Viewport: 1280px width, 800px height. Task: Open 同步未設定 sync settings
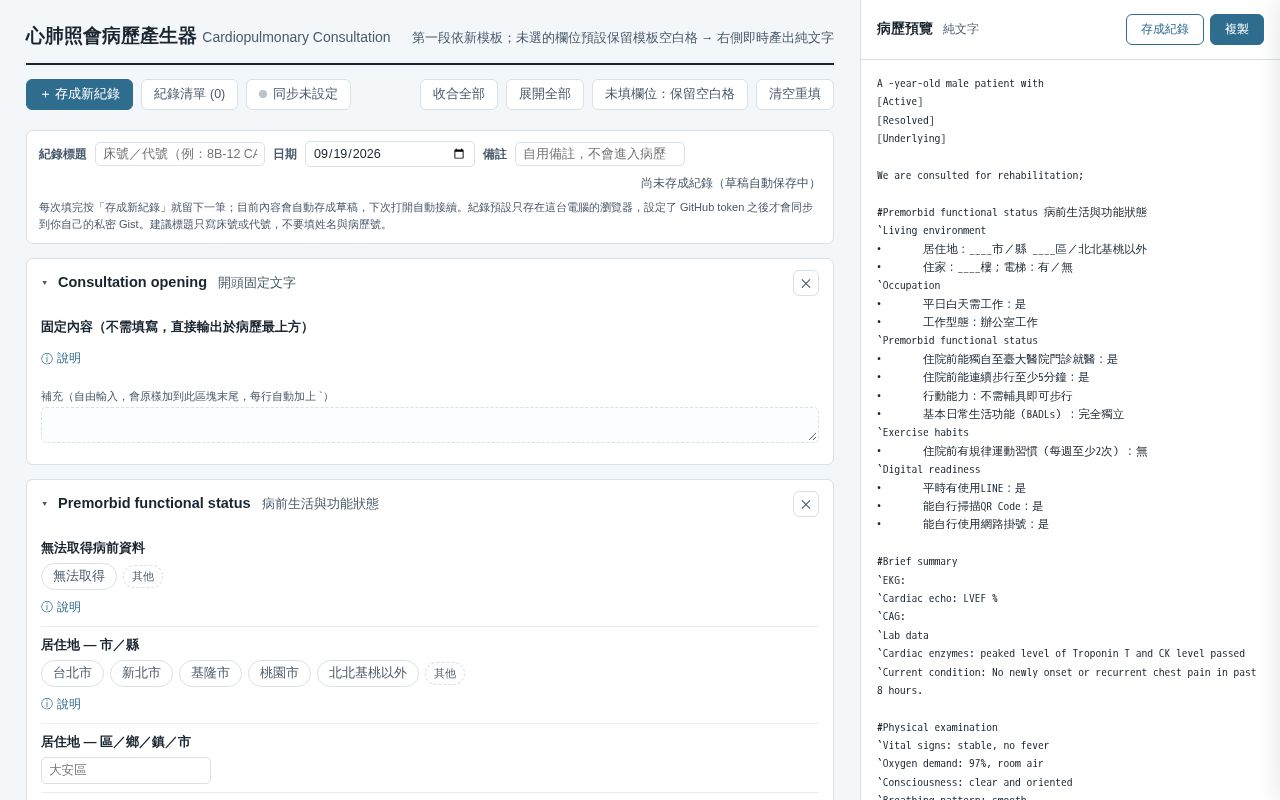pyautogui.click(x=298, y=94)
